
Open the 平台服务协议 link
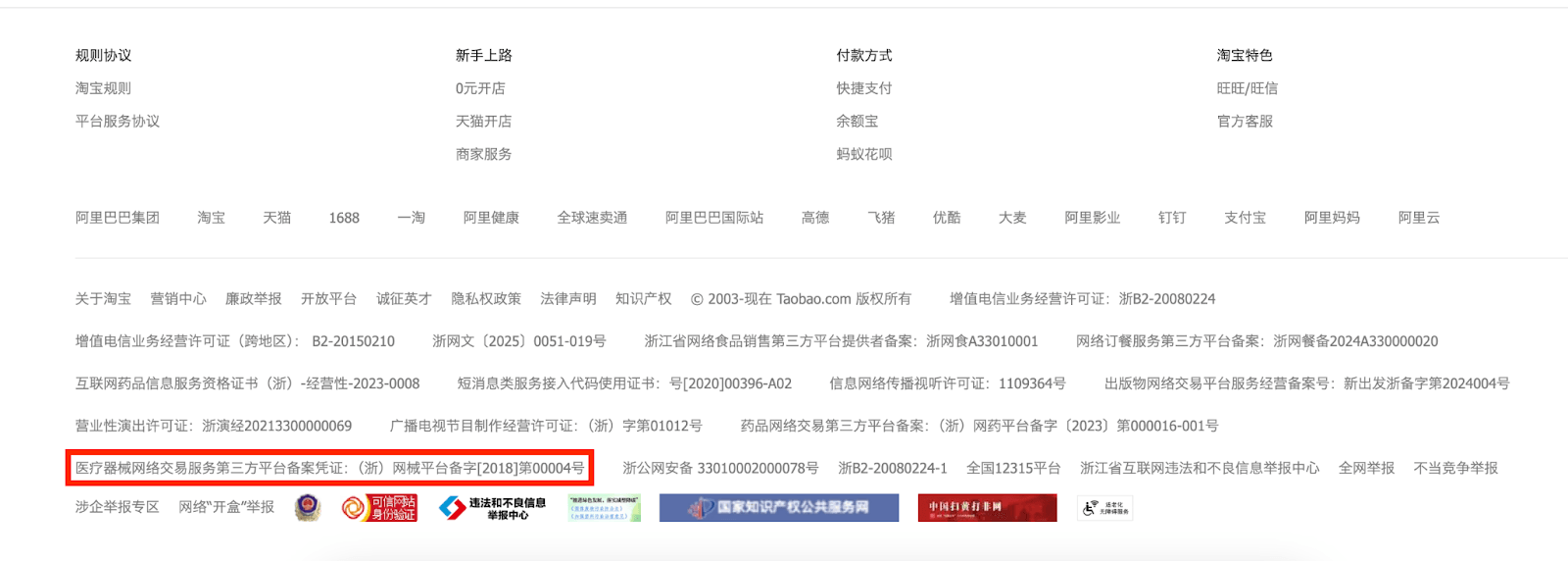118,122
